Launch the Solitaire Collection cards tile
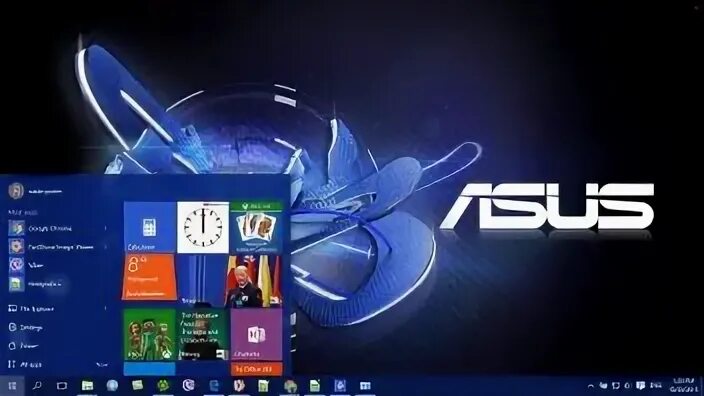The image size is (704, 396). pyautogui.click(x=256, y=227)
